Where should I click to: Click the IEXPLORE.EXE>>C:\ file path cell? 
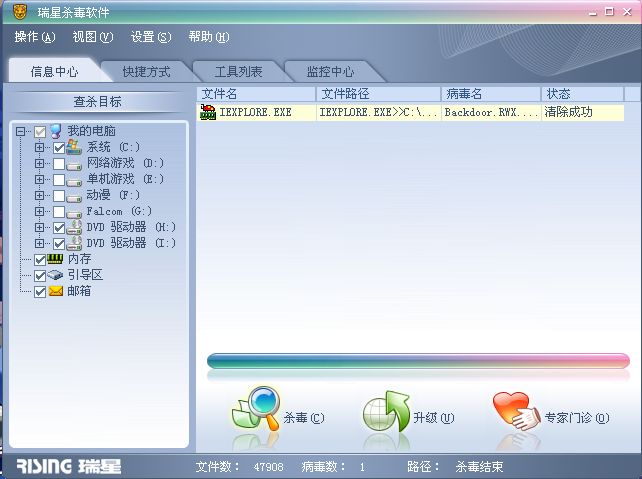coord(379,112)
